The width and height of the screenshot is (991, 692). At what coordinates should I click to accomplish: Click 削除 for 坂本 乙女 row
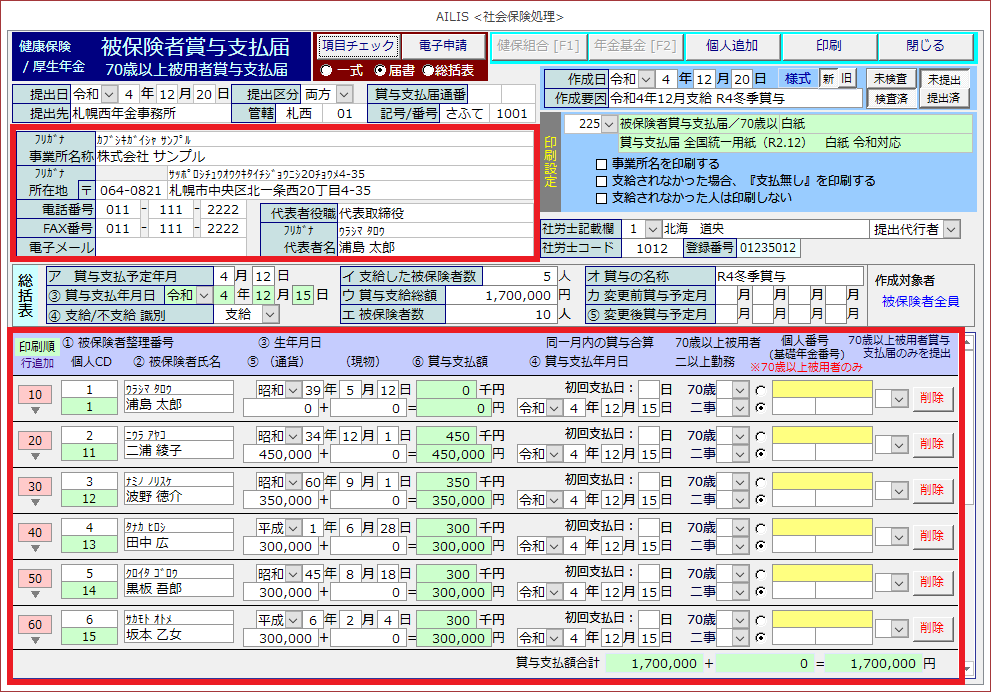[x=932, y=627]
